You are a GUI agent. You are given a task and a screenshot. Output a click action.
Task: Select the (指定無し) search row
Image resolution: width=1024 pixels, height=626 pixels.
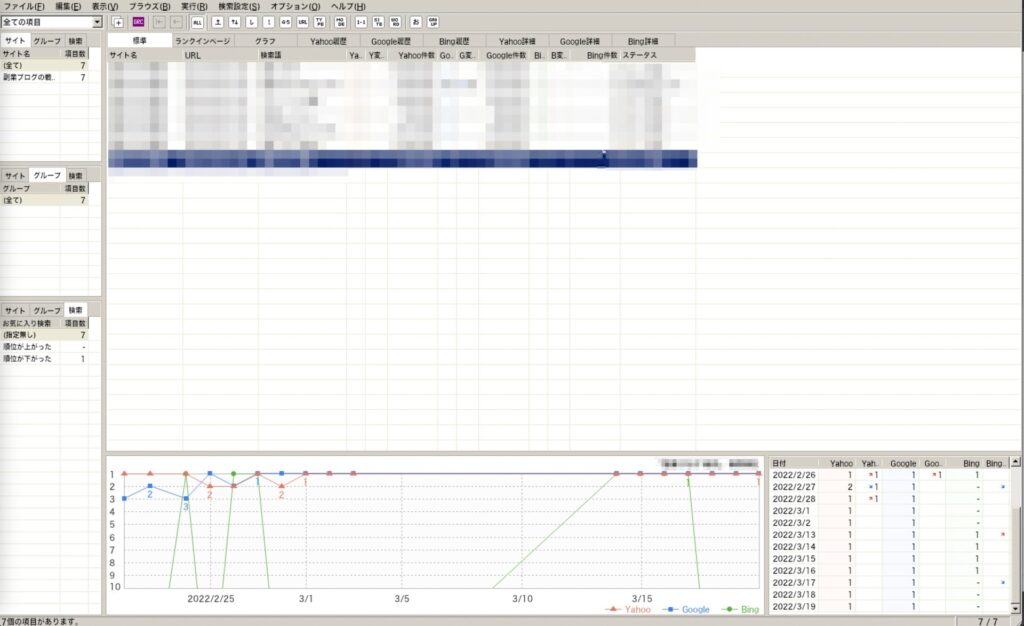pyautogui.click(x=44, y=334)
